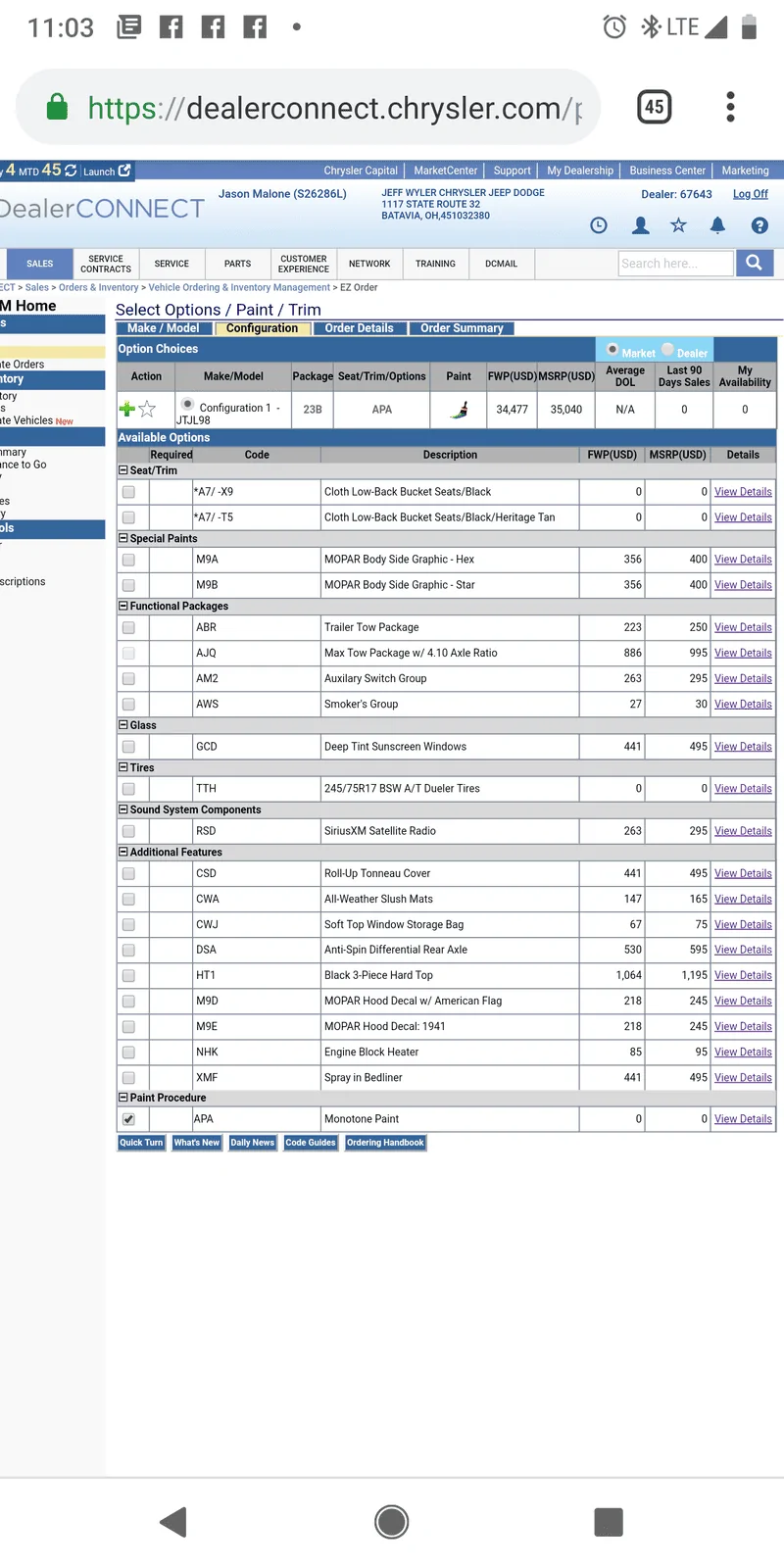
Task: Collapse the Additional Features section
Action: click(x=123, y=852)
